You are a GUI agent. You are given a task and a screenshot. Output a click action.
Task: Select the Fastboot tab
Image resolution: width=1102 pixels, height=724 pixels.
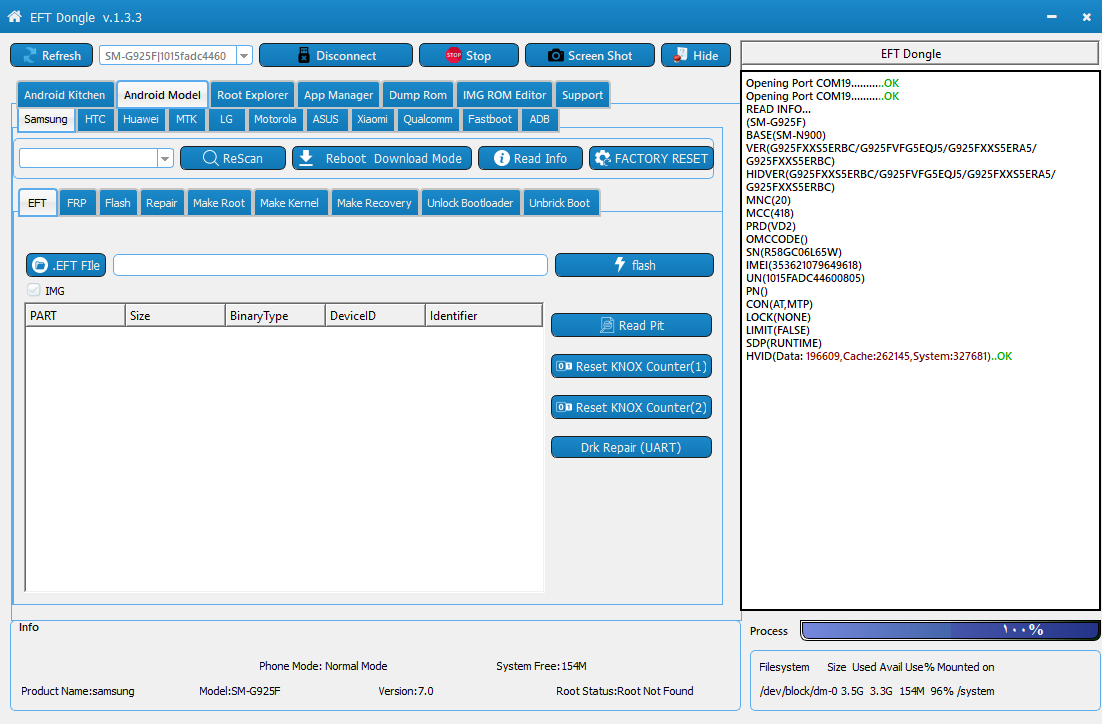[x=490, y=119]
